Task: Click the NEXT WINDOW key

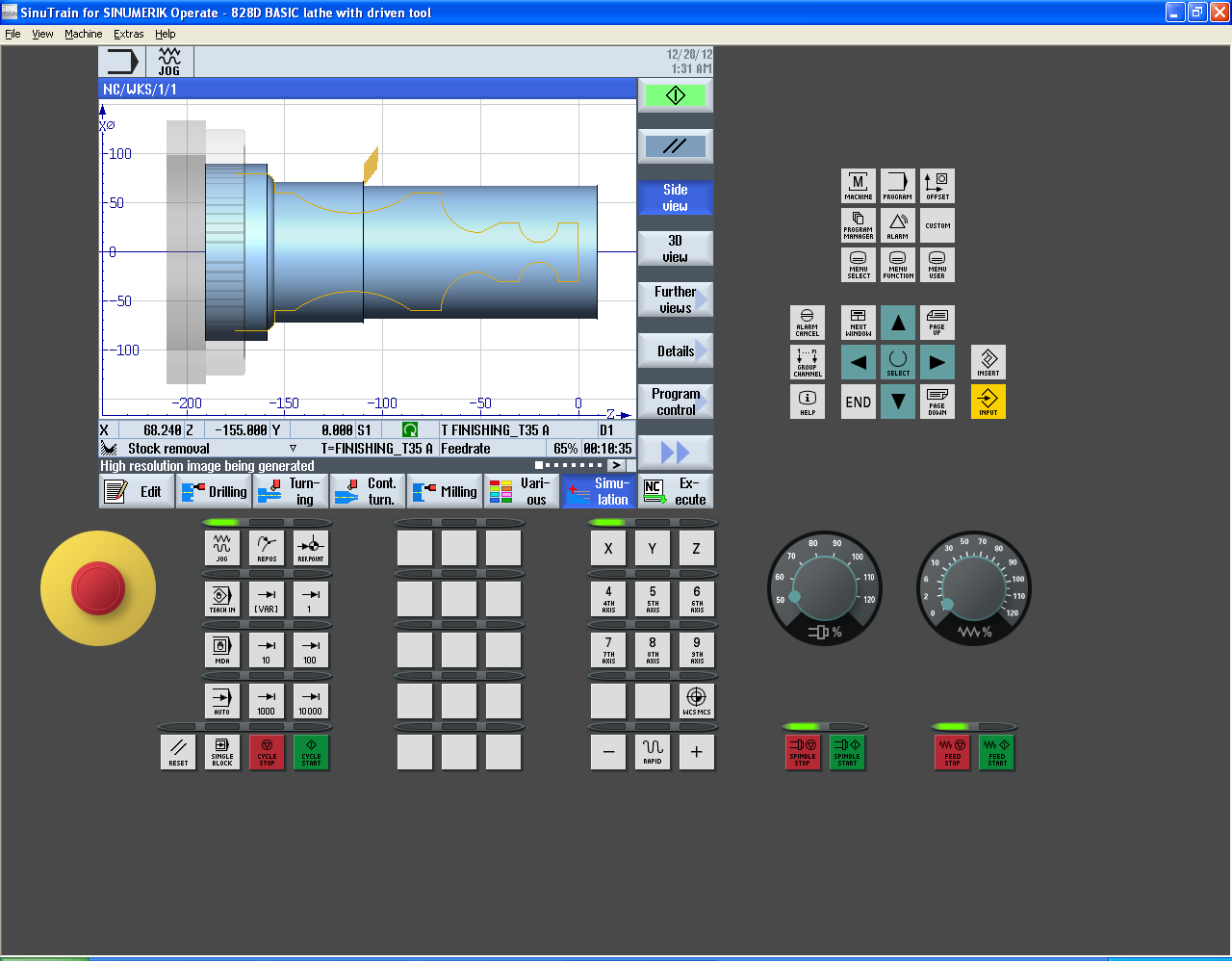Action: click(859, 323)
